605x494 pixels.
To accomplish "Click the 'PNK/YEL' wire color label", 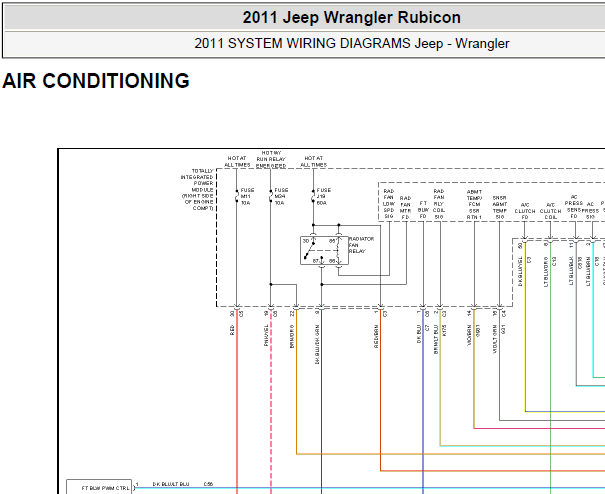I will [266, 335].
